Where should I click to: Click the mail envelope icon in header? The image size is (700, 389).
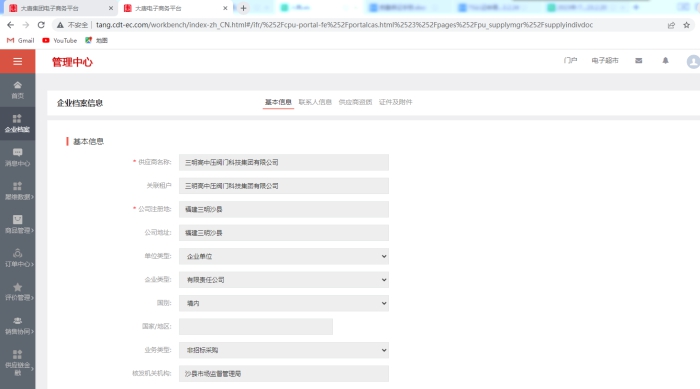(638, 61)
